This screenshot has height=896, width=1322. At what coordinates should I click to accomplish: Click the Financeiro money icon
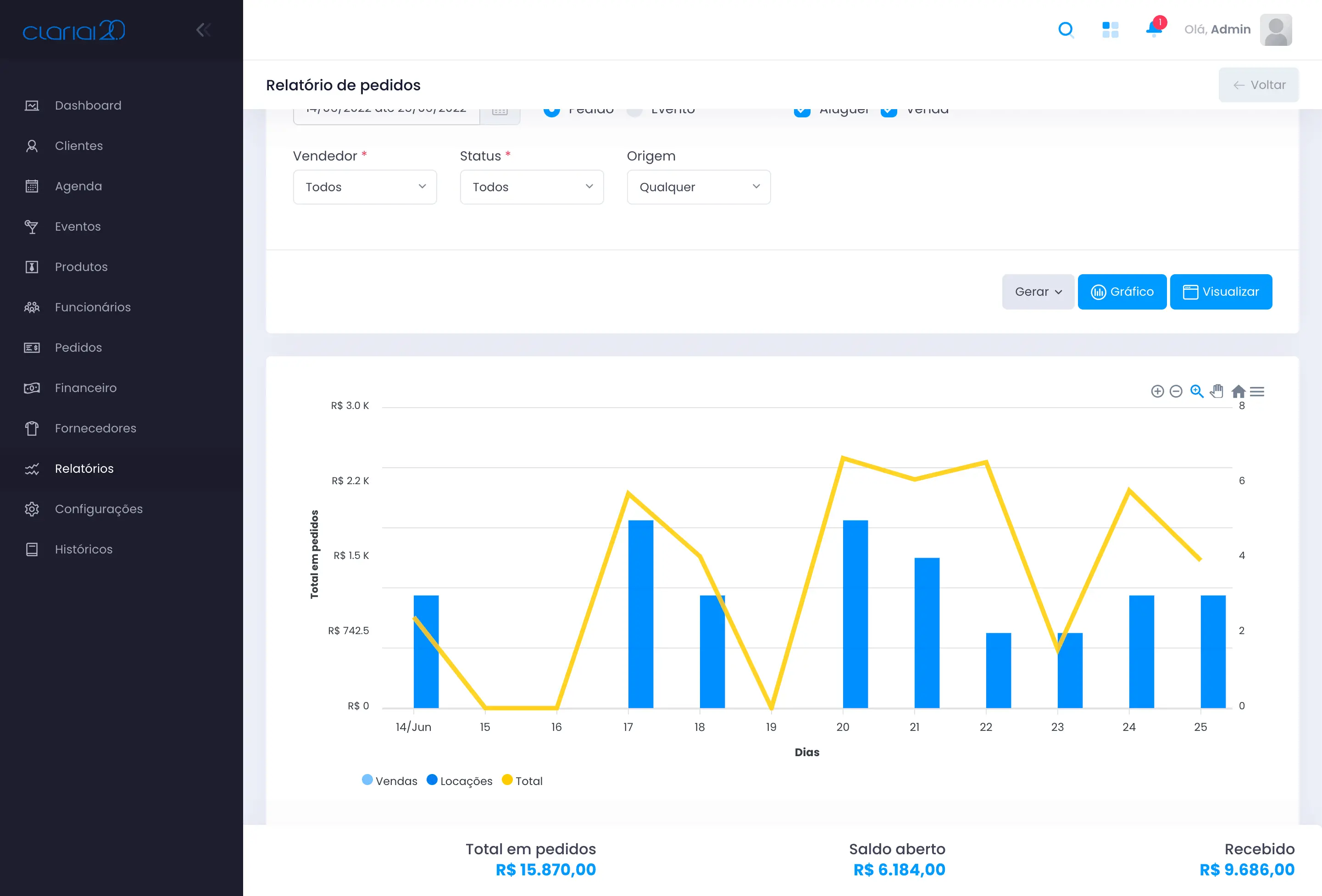(x=32, y=388)
